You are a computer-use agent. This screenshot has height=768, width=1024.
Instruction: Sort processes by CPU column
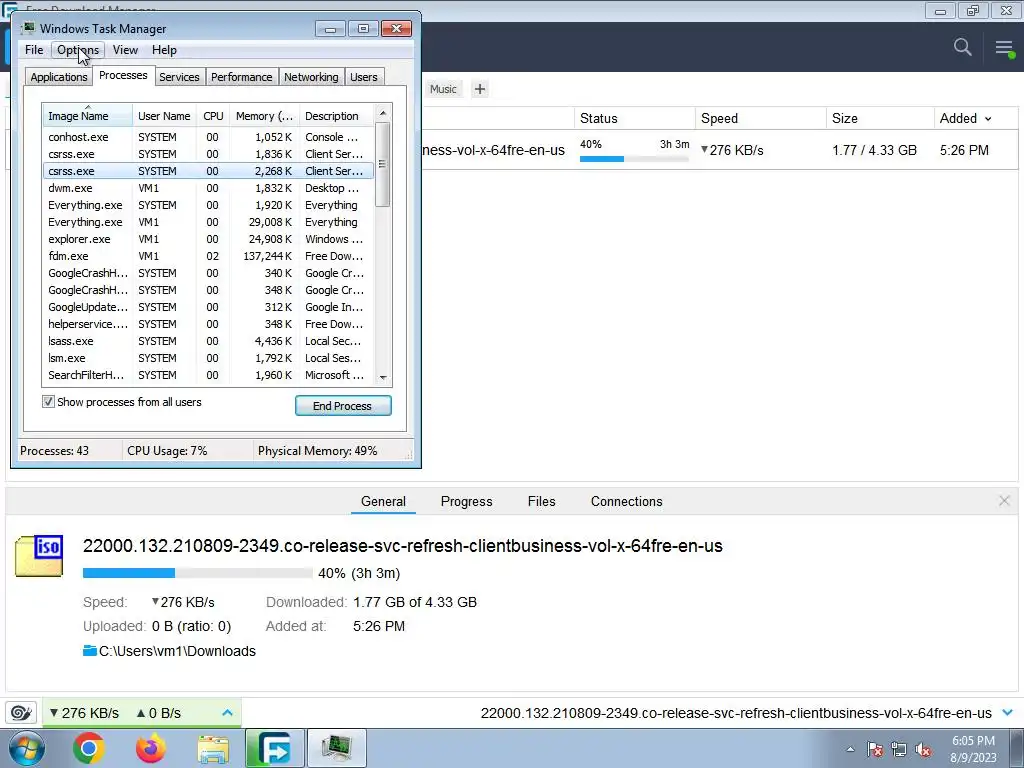coord(213,116)
